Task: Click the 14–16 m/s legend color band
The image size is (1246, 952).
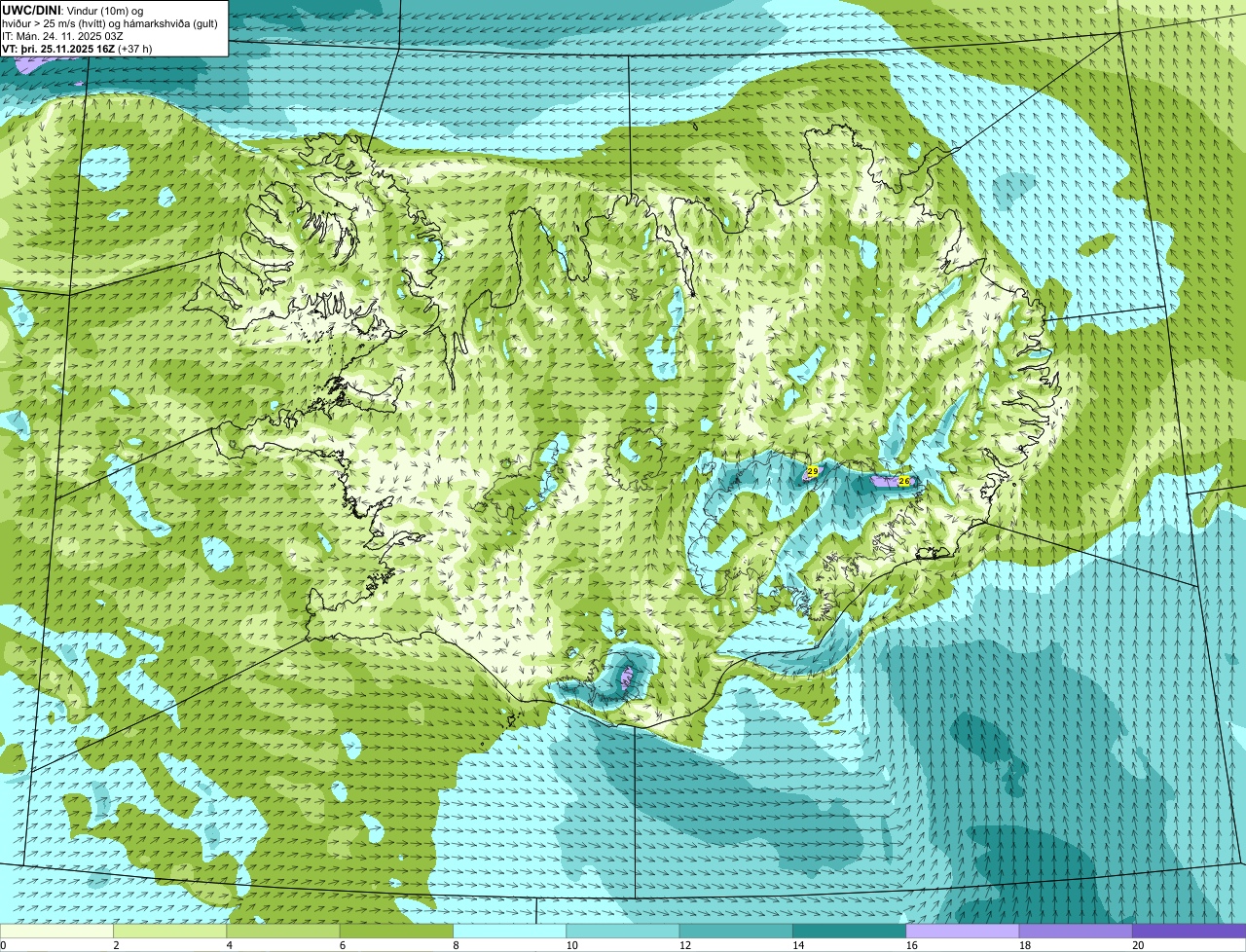Action: click(x=850, y=931)
